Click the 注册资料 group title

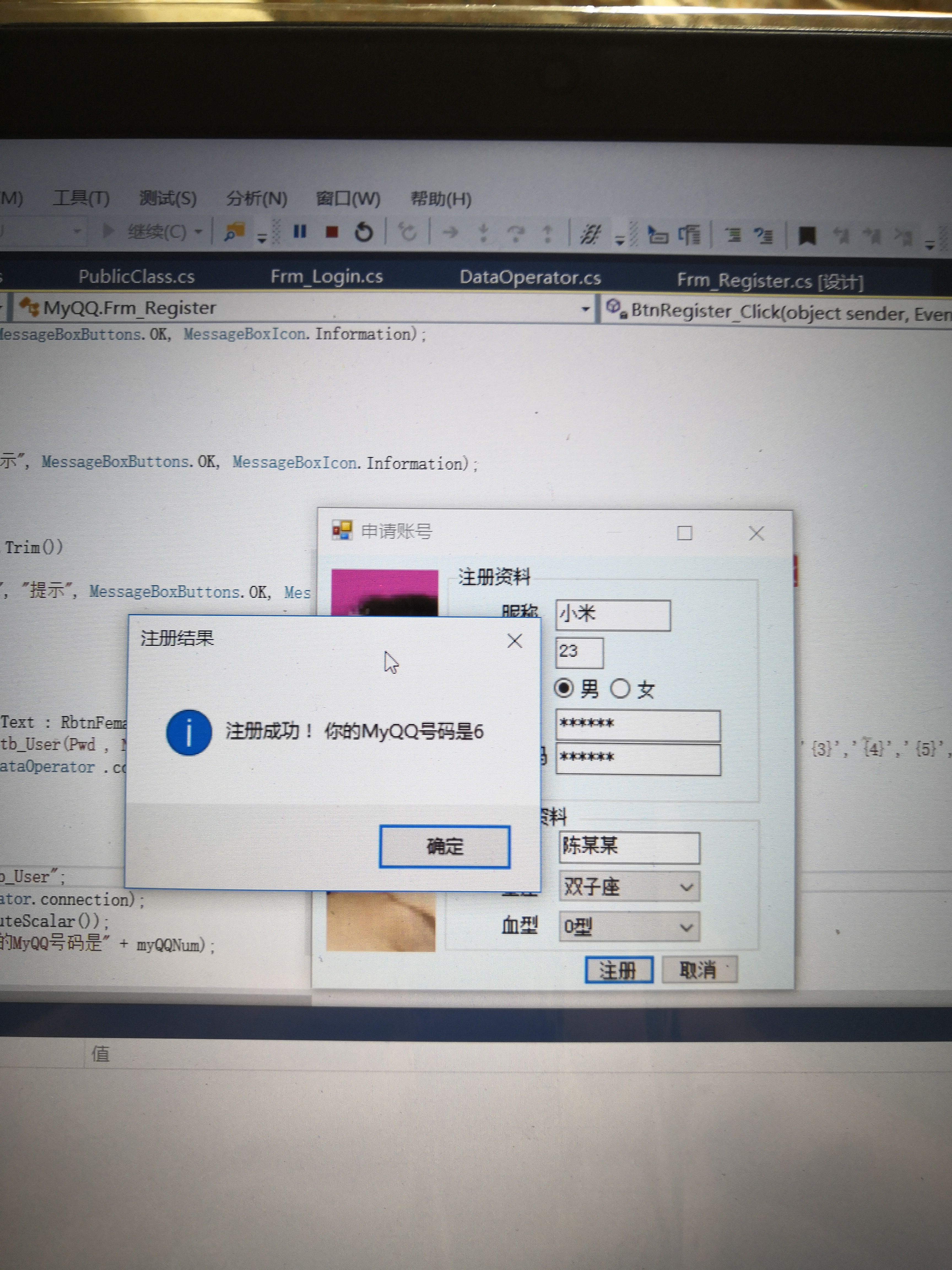point(494,577)
